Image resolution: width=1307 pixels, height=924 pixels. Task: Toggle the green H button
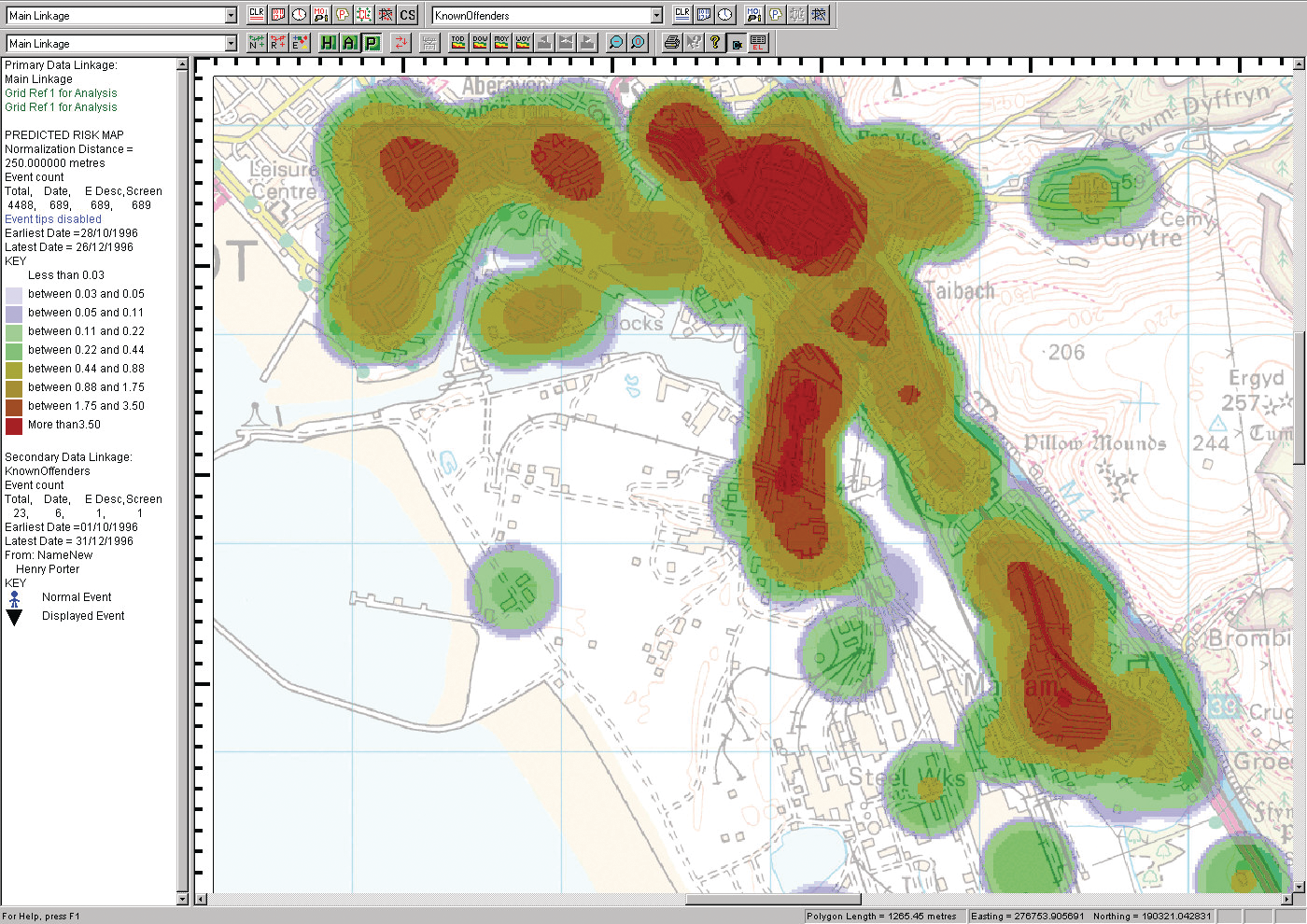328,43
